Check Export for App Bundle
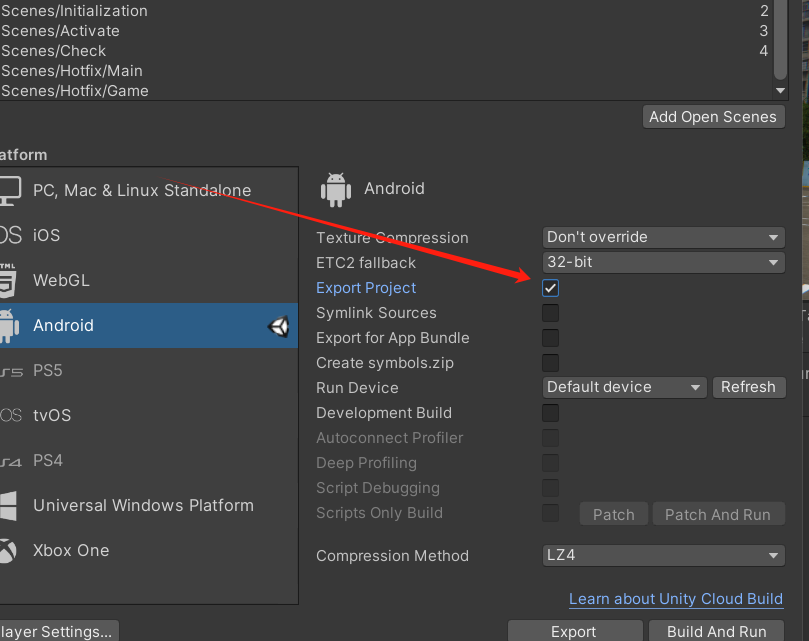 pyautogui.click(x=550, y=338)
